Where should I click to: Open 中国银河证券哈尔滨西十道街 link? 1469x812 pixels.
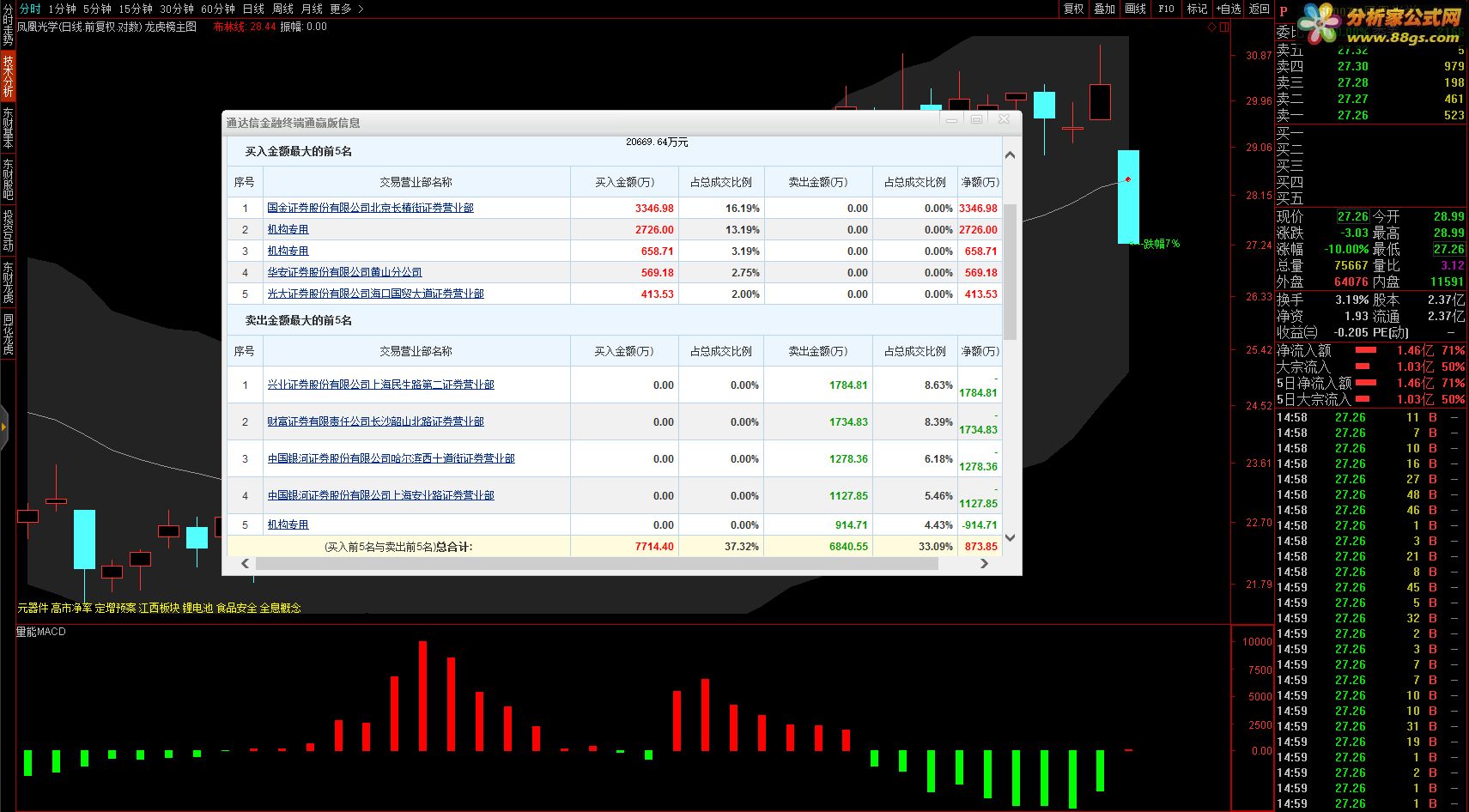pyautogui.click(x=391, y=458)
